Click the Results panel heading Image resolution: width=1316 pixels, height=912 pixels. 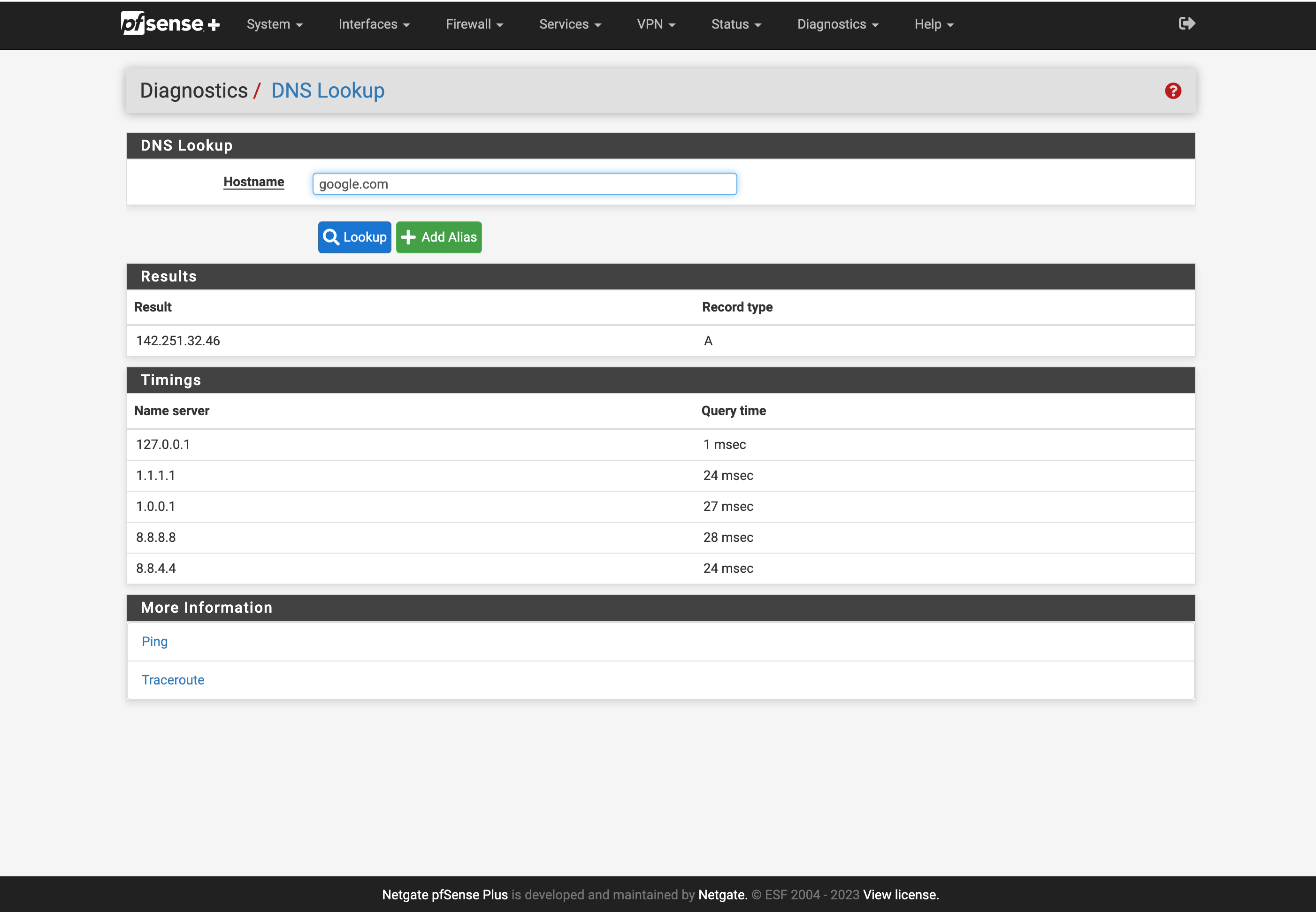coord(168,277)
